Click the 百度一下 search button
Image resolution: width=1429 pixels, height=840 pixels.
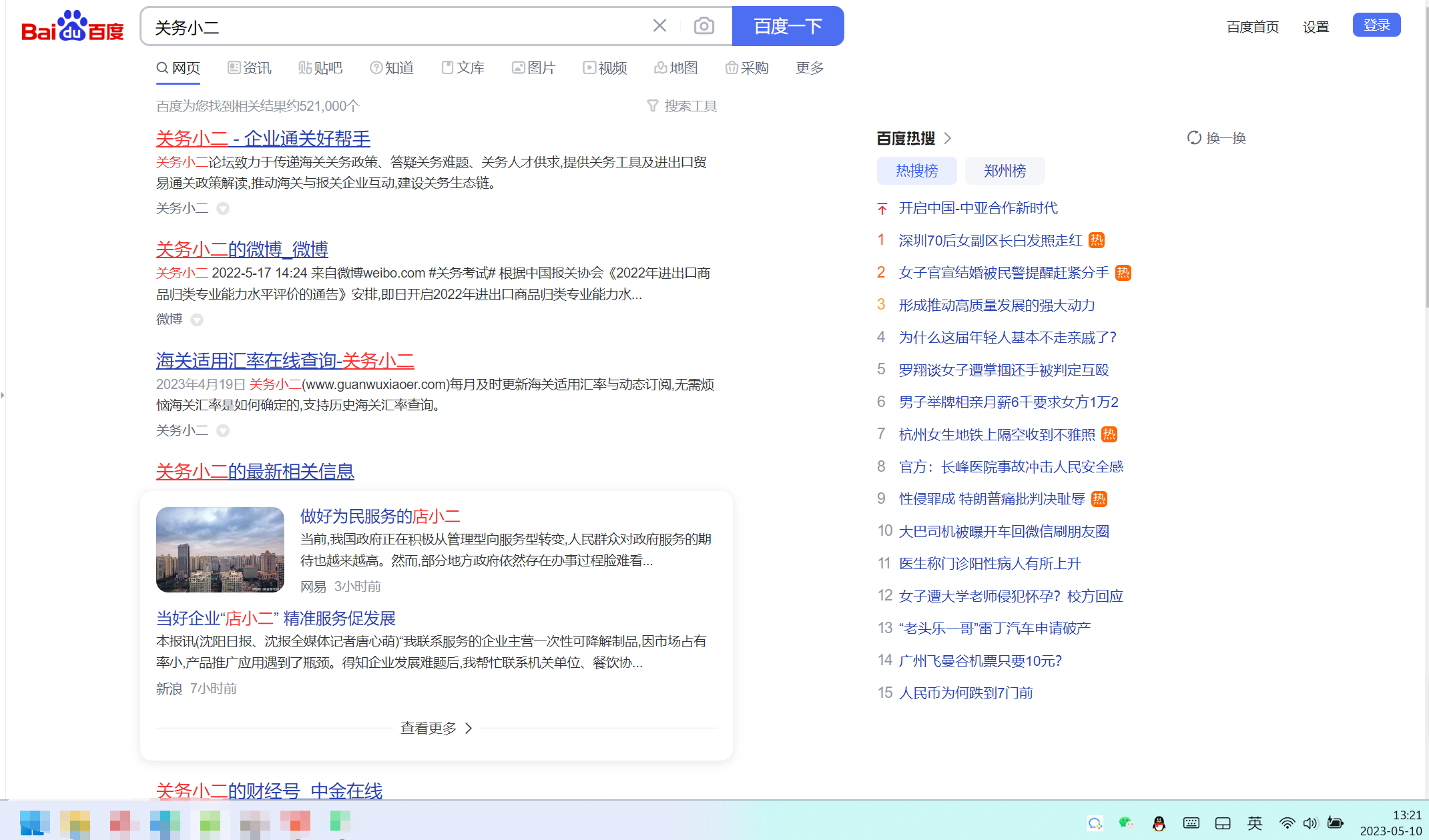(788, 26)
